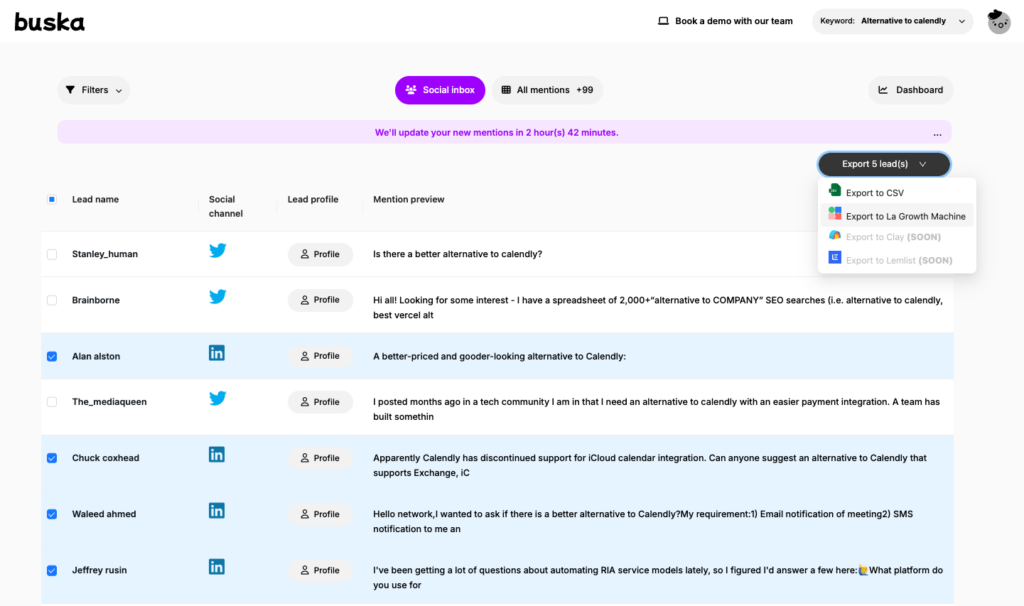1024x606 pixels.
Task: Click the three-dot menu on update banner
Action: click(x=937, y=135)
